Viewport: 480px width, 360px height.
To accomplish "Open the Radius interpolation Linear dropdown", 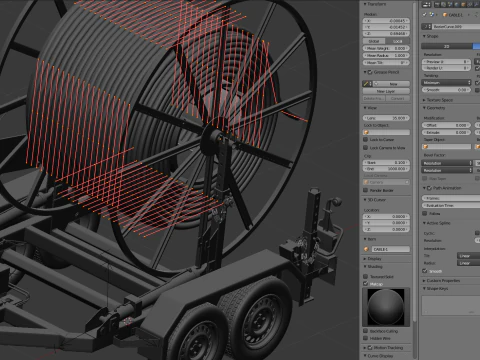I will [468, 263].
